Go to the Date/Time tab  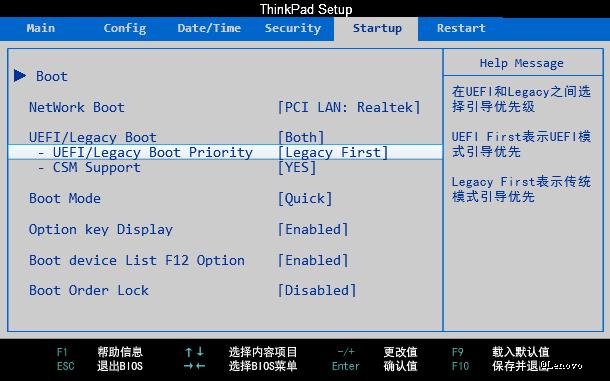point(209,28)
